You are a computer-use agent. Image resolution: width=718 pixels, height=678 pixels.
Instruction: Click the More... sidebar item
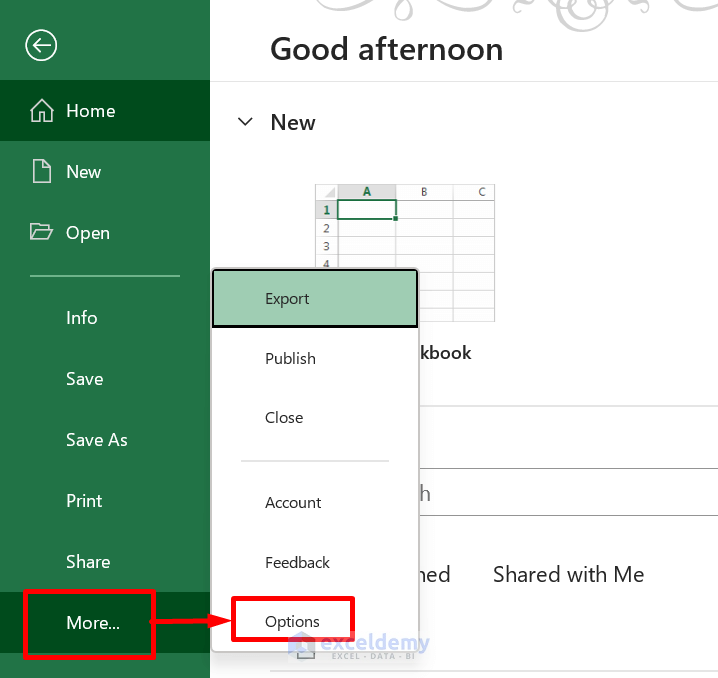click(105, 622)
